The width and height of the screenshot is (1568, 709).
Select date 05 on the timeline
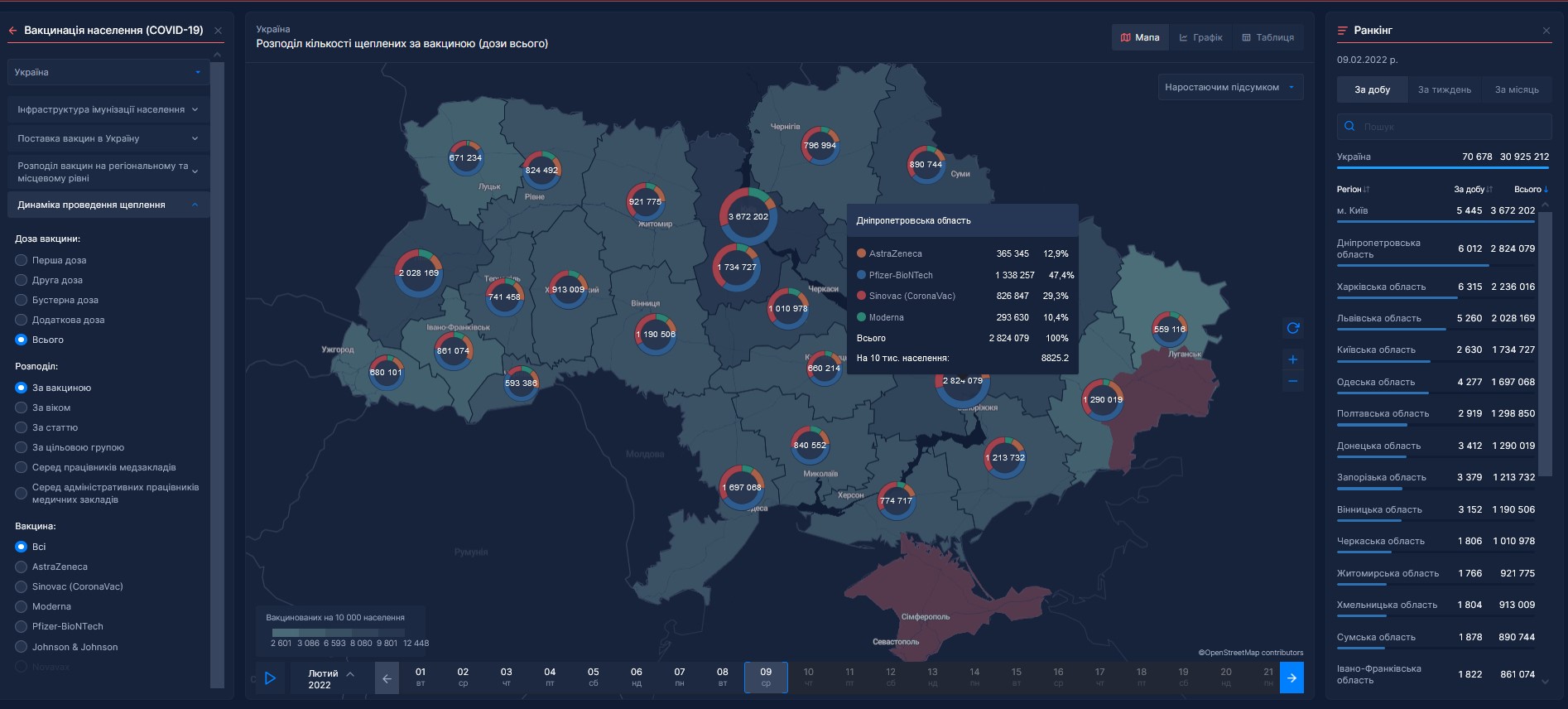pos(593,677)
